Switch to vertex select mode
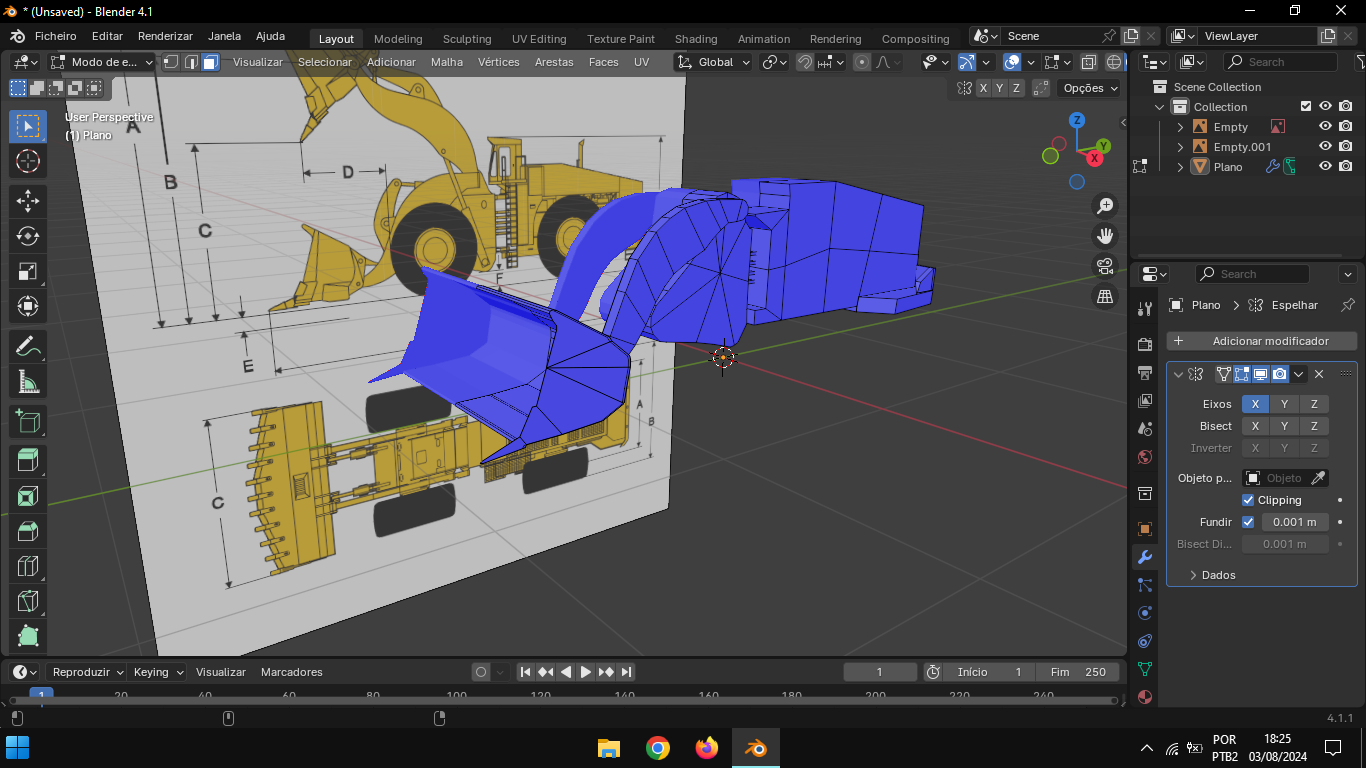1366x768 pixels. click(171, 62)
